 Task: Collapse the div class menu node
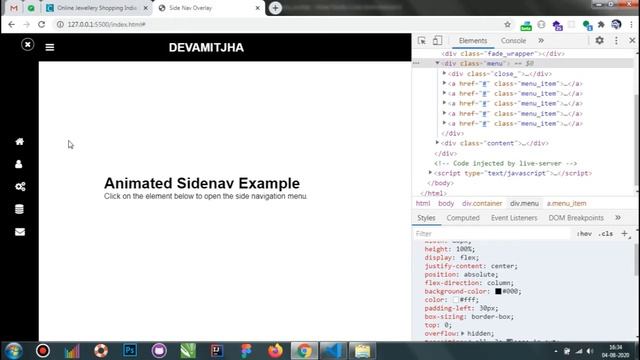437,63
